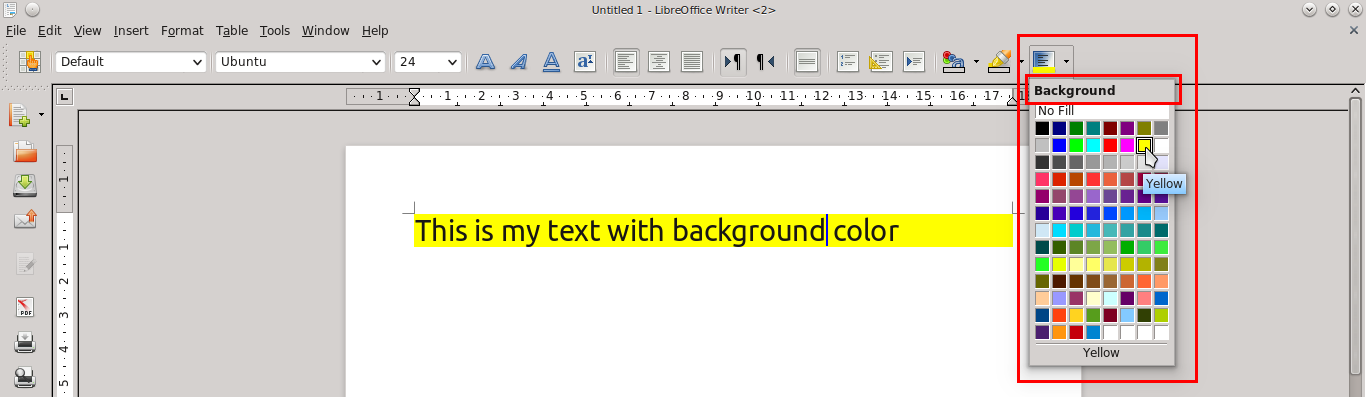Open the New document dropdown arrow
The image size is (1366, 397).
[x=41, y=115]
